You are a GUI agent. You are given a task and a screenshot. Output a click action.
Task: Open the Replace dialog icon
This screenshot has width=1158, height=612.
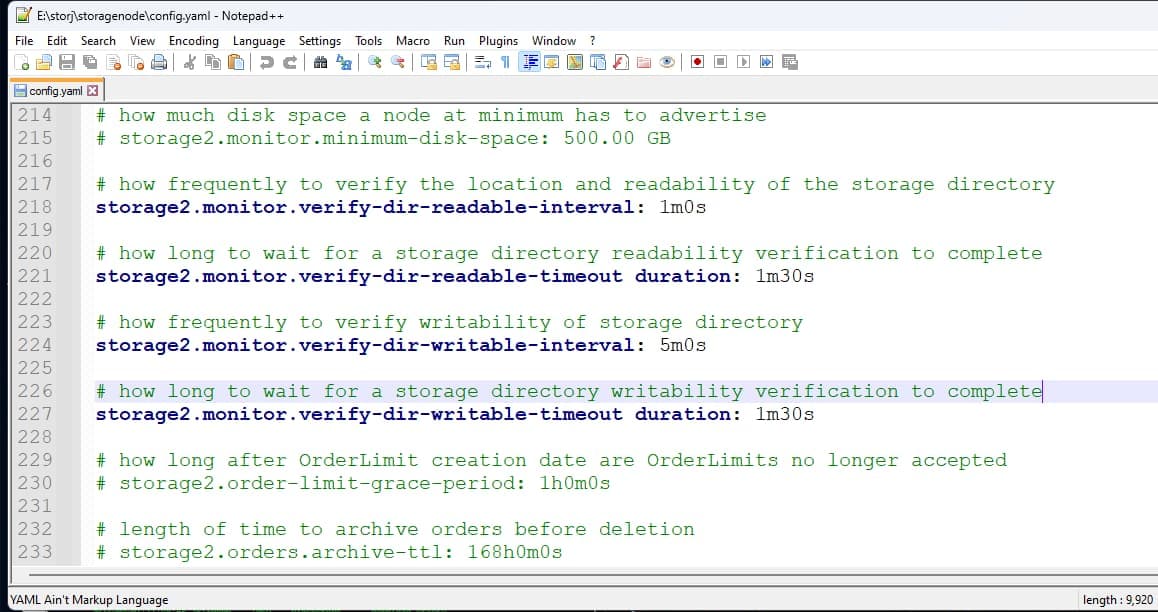tap(343, 63)
